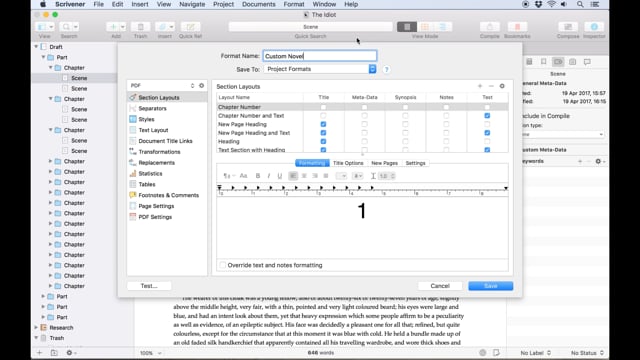Click the Cancel button

[440, 286]
